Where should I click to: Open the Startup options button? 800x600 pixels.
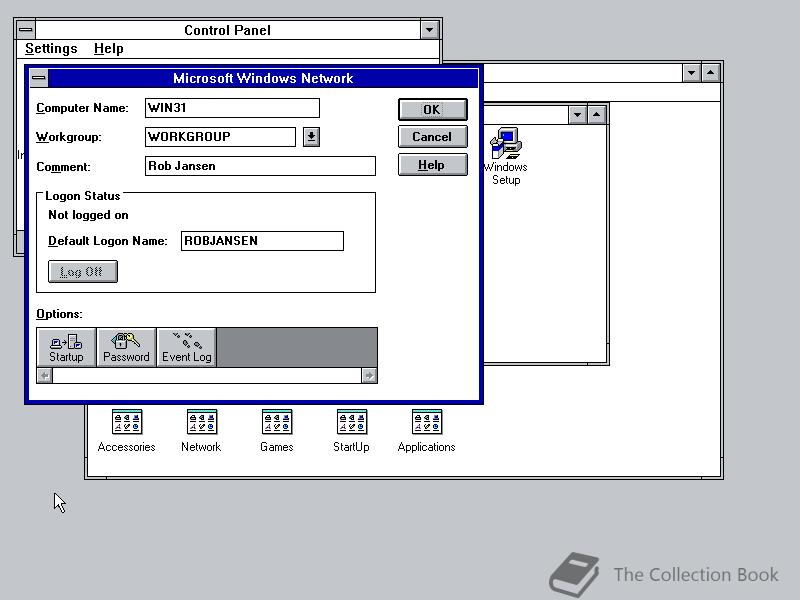pos(66,347)
